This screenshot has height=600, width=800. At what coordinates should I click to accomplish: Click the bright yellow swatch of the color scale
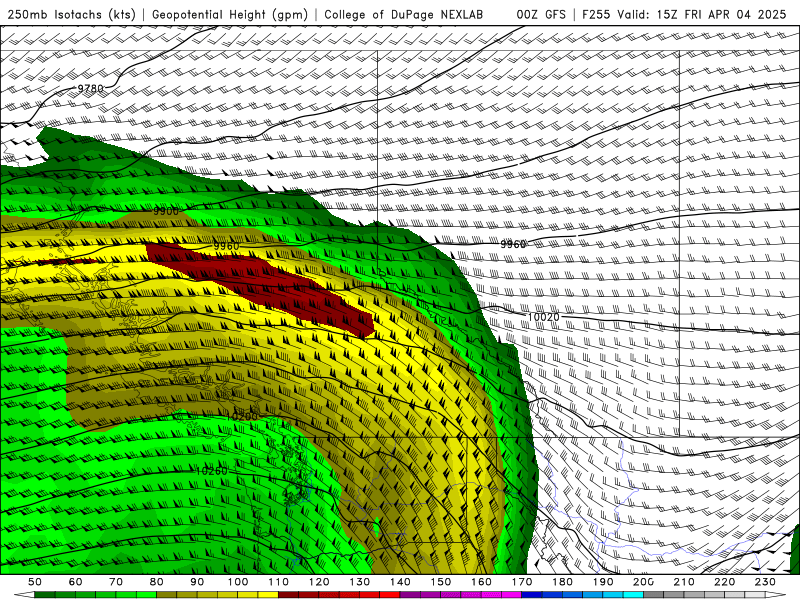(x=268, y=595)
